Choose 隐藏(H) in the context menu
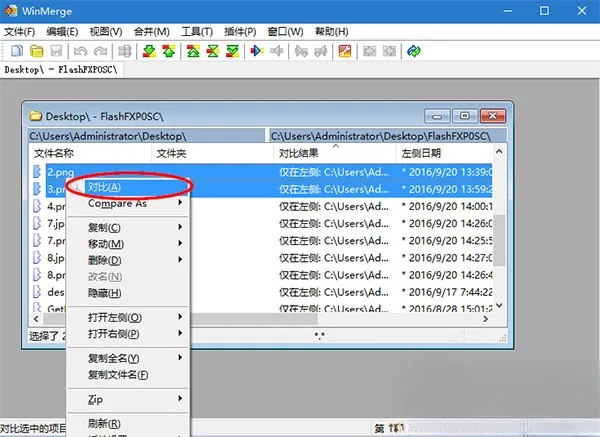 [128, 293]
